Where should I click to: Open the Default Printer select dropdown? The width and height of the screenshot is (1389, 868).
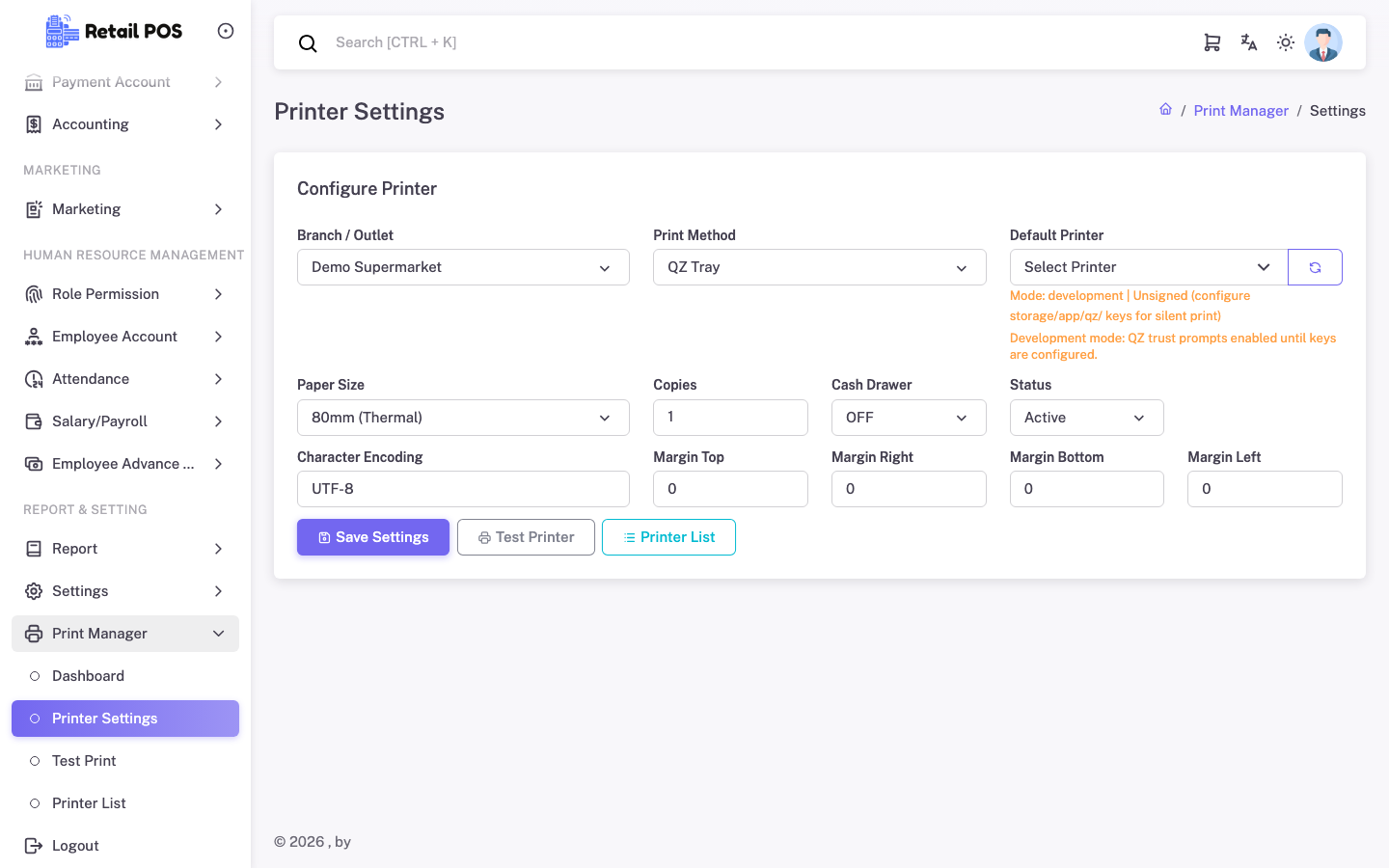point(1149,267)
